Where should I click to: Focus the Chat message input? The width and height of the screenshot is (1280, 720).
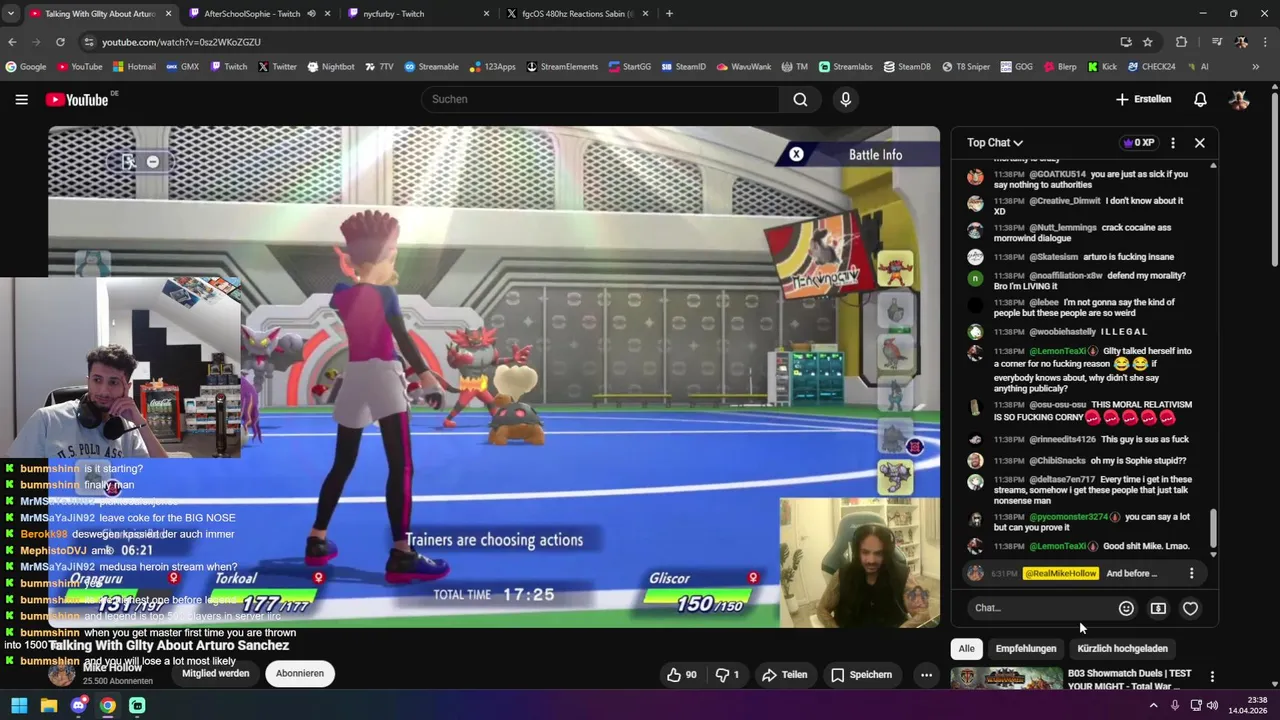tap(1040, 608)
